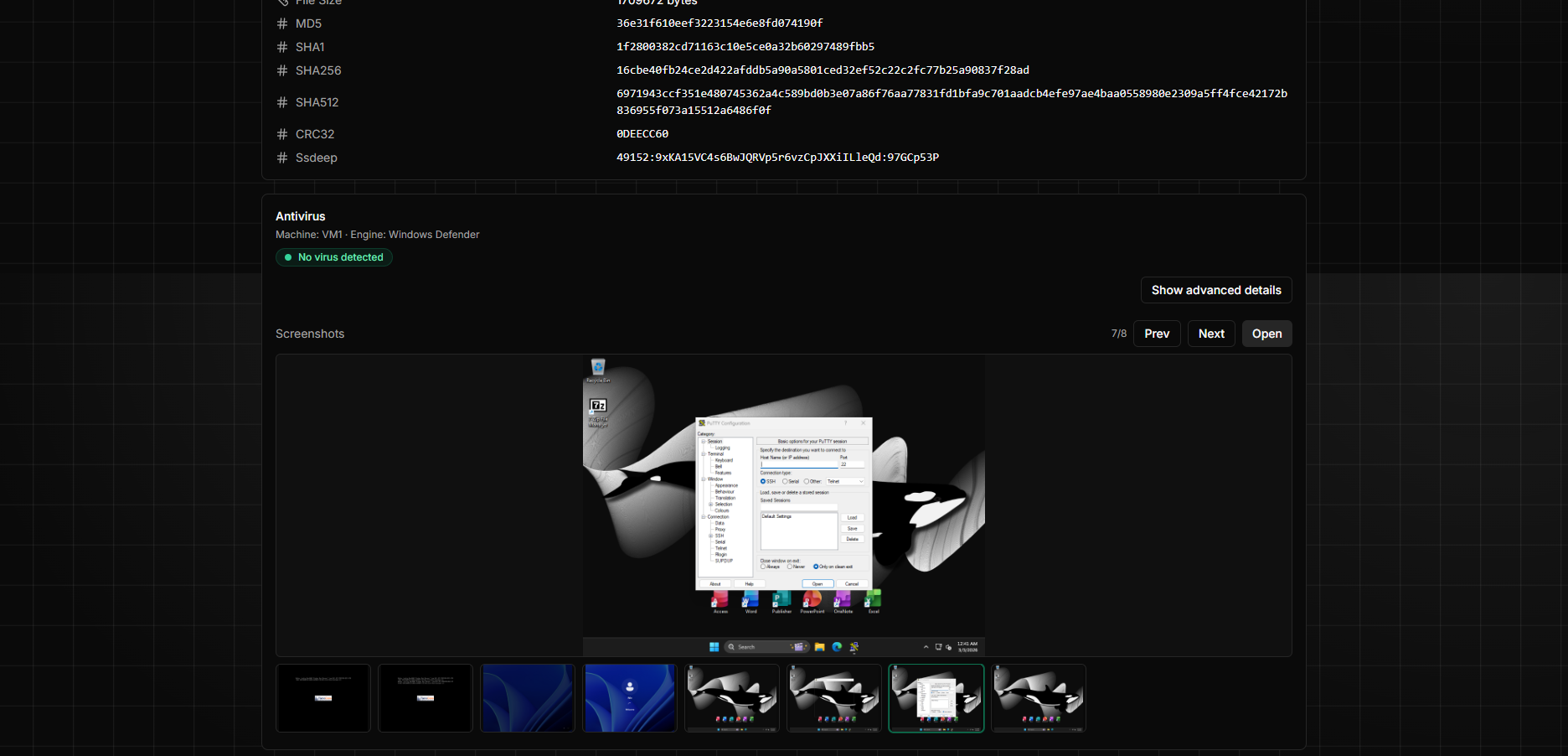The height and width of the screenshot is (756, 1568).
Task: Show advanced details for the antivirus section
Action: pos(1216,290)
